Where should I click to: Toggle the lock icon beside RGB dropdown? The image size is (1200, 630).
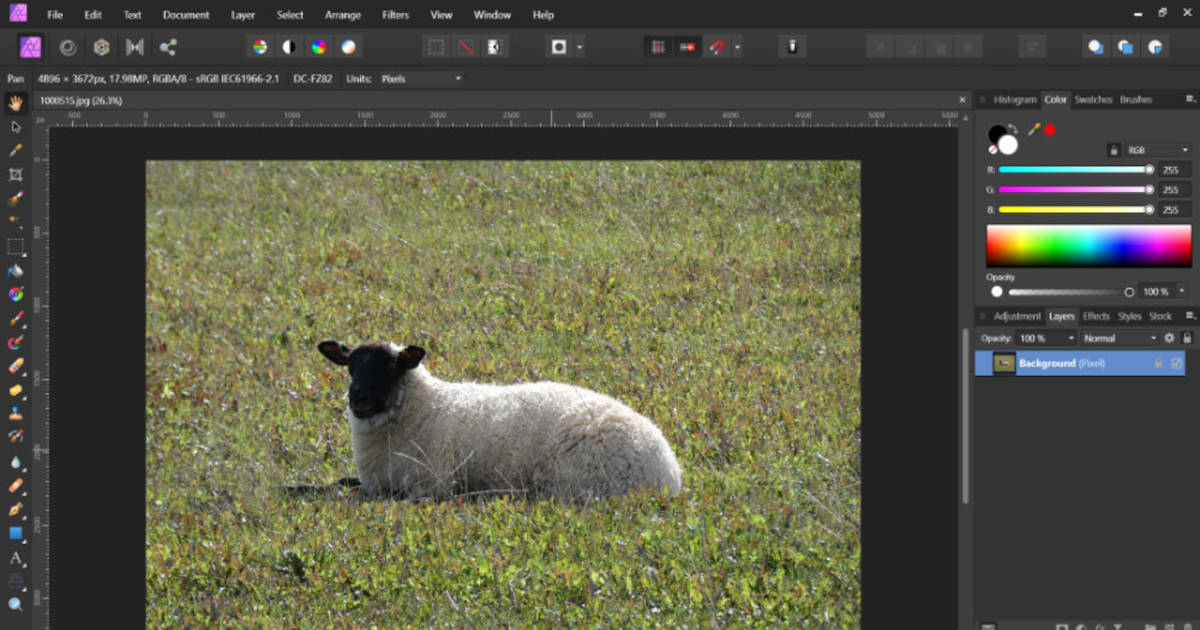coord(1113,150)
